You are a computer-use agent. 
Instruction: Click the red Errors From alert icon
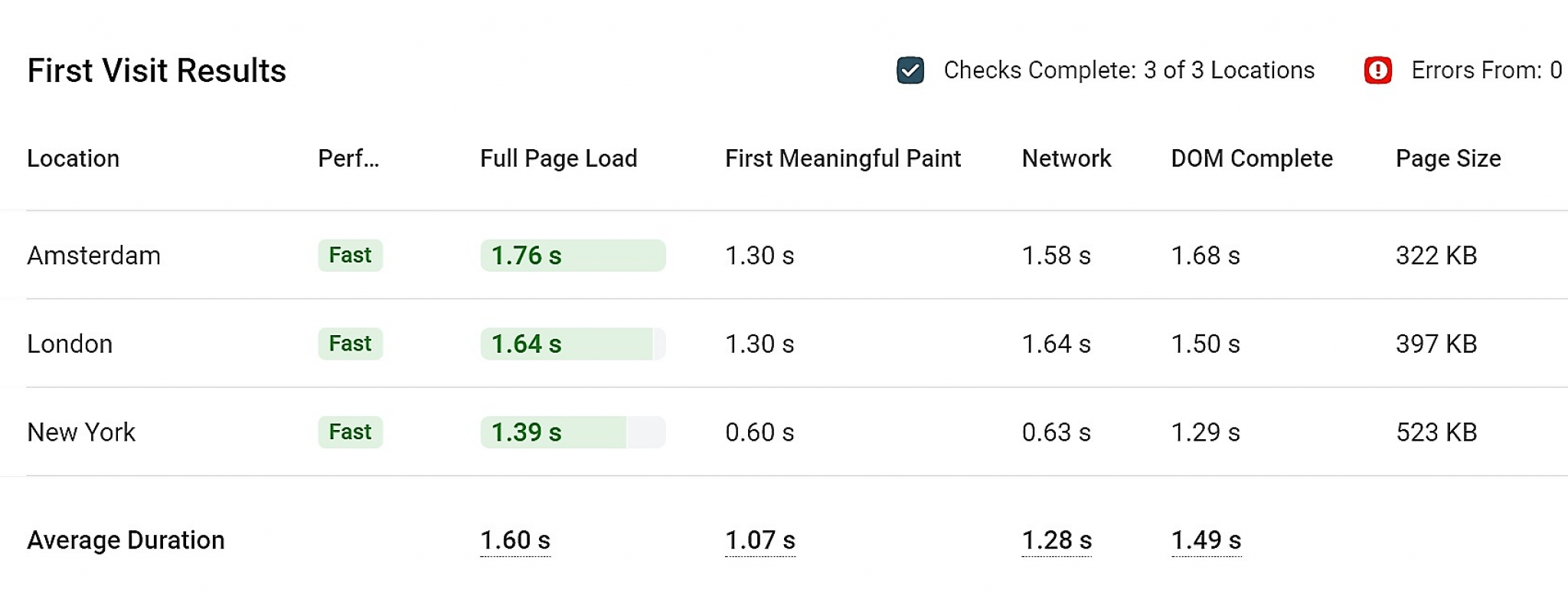point(1377,70)
